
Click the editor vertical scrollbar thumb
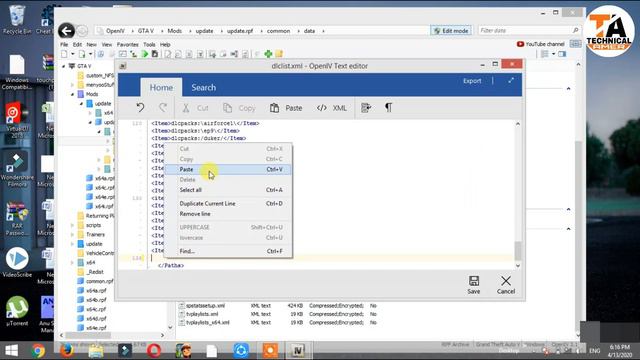click(x=518, y=251)
